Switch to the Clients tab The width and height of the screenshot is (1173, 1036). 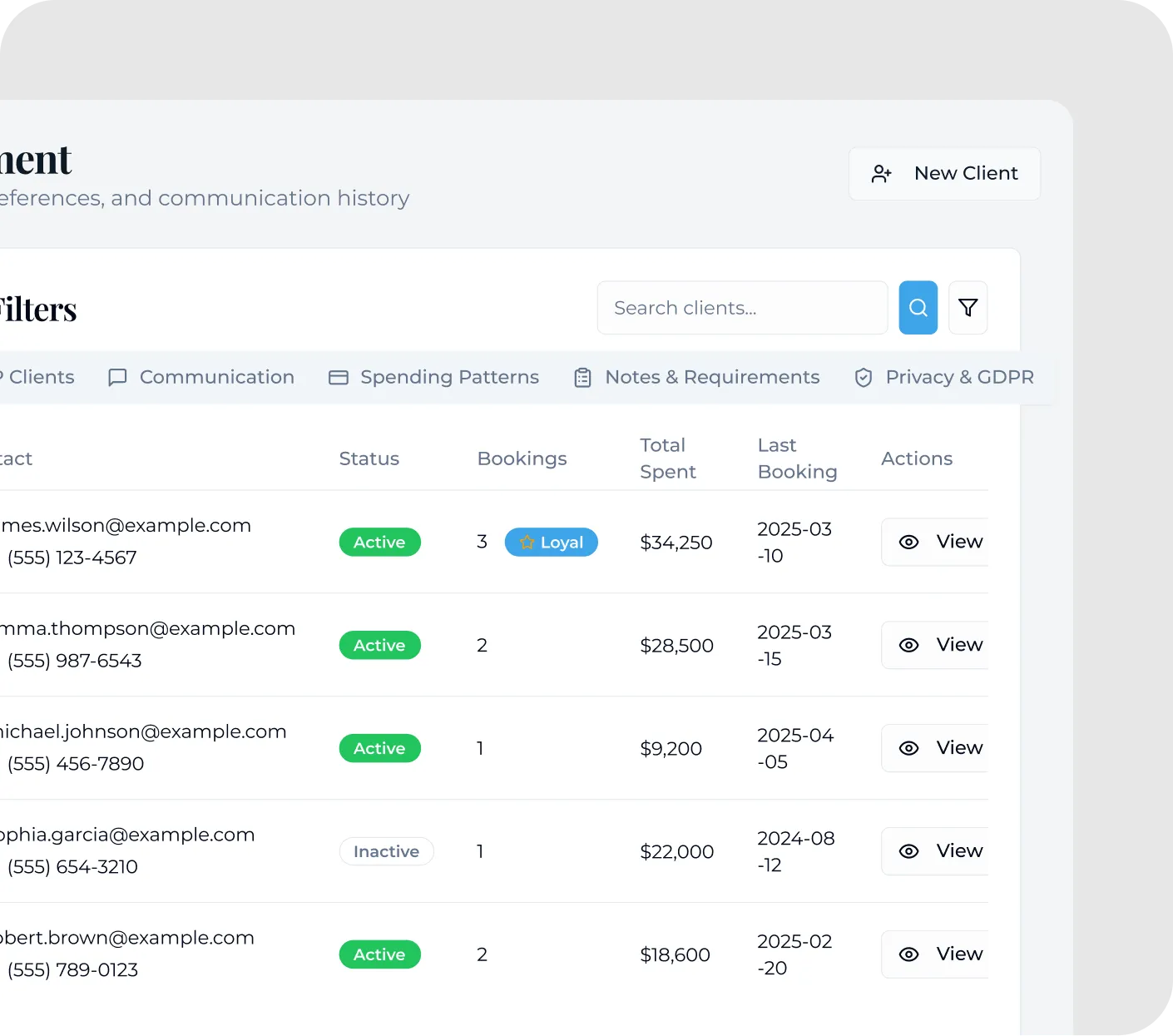pyautogui.click(x=37, y=377)
